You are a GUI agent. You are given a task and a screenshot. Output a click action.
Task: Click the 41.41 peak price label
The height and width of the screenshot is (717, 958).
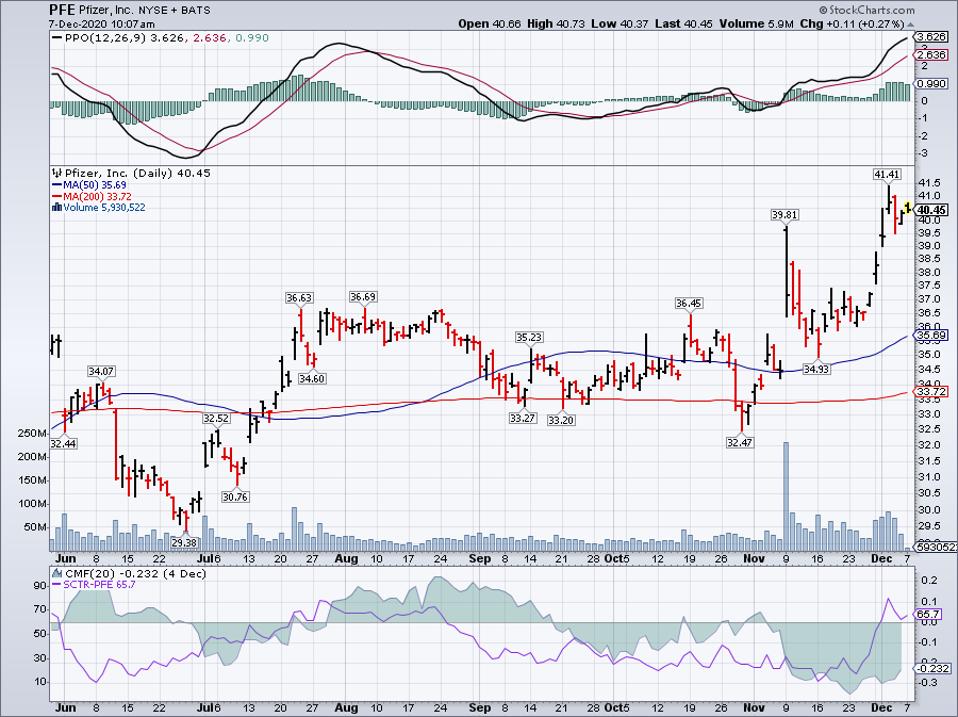[x=887, y=175]
